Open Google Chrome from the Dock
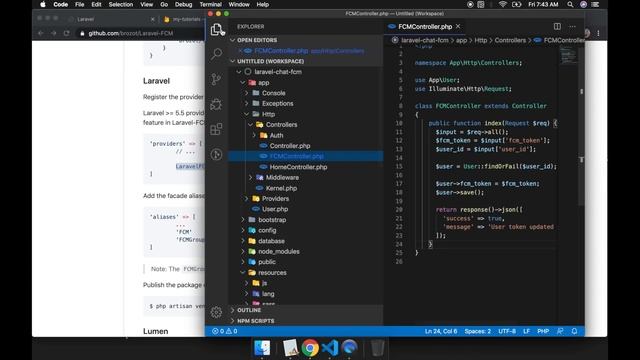The image size is (640, 360). (x=310, y=348)
